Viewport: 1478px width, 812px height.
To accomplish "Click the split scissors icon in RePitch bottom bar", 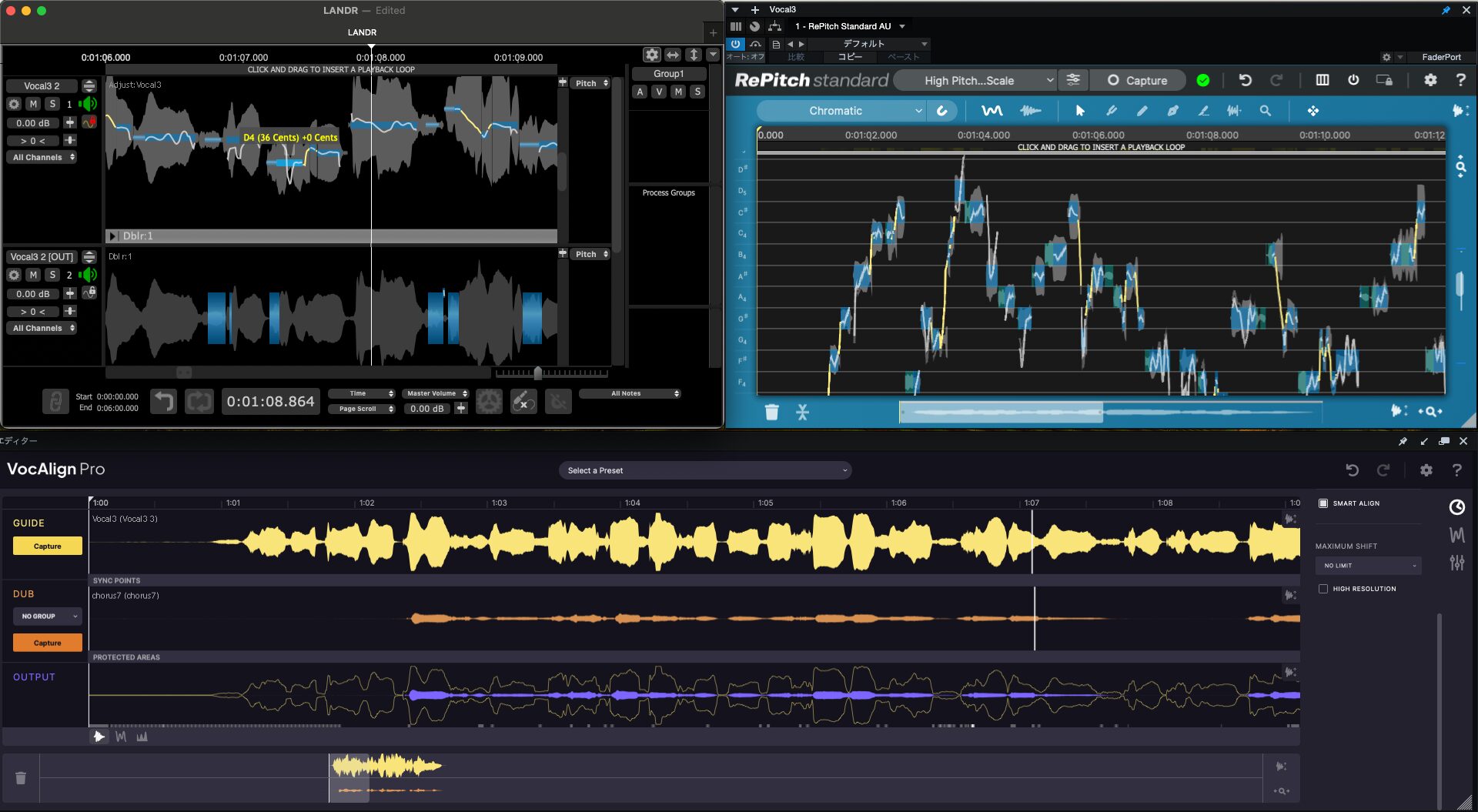I will pyautogui.click(x=802, y=413).
